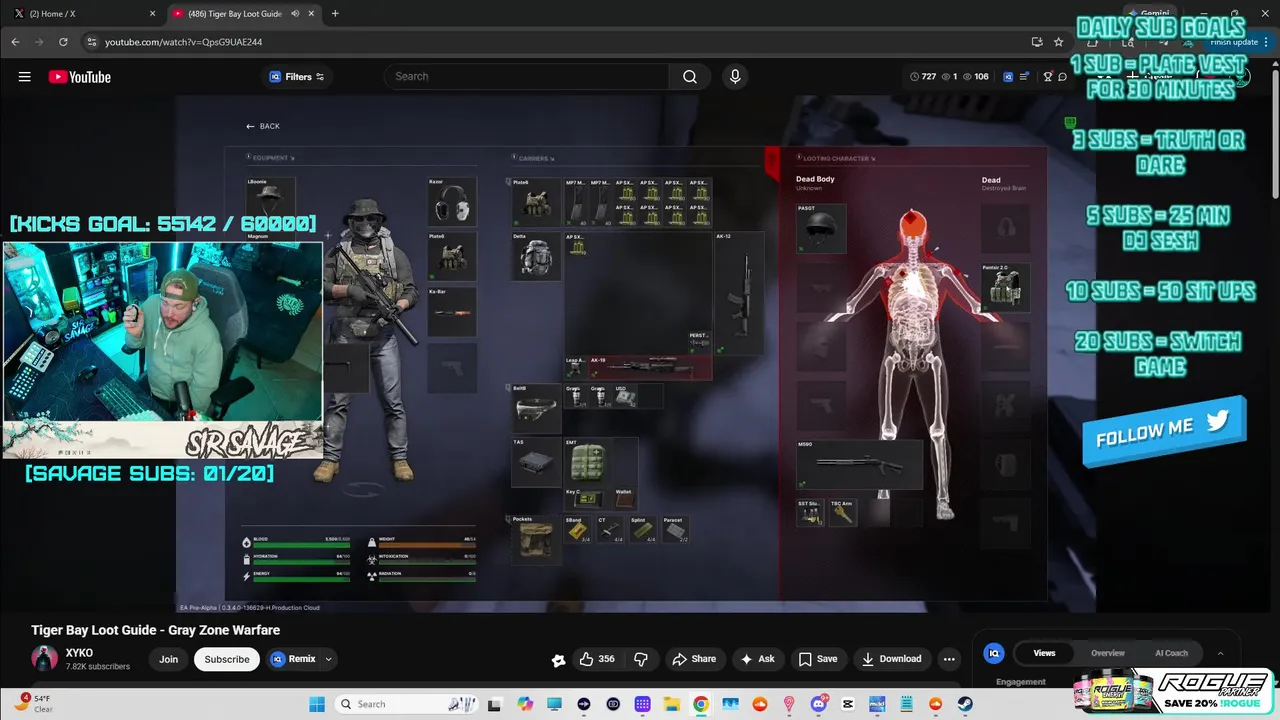Close the Home / X tab
The width and height of the screenshot is (1280, 720).
[152, 14]
